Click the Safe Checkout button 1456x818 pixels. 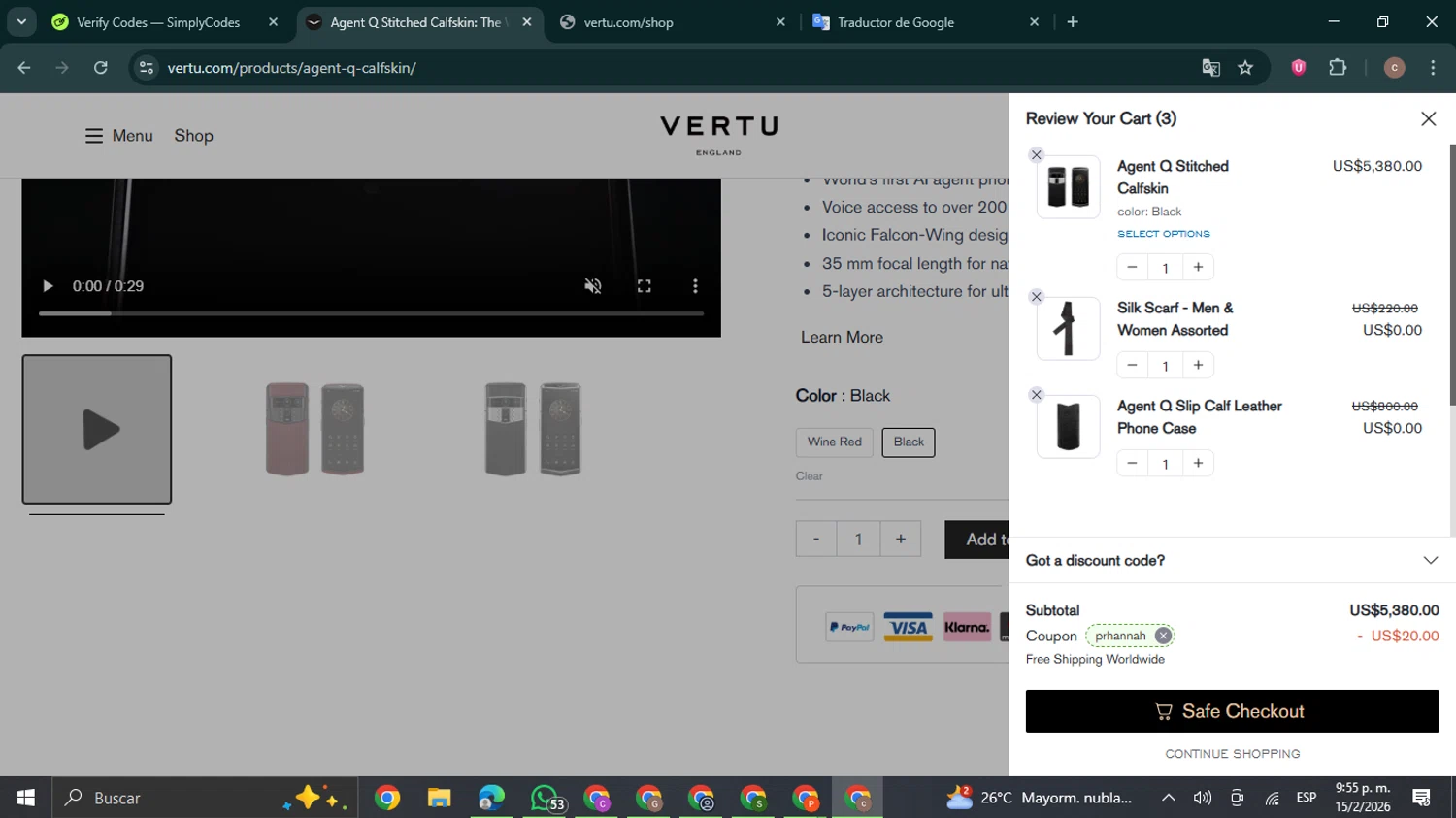[x=1232, y=711]
